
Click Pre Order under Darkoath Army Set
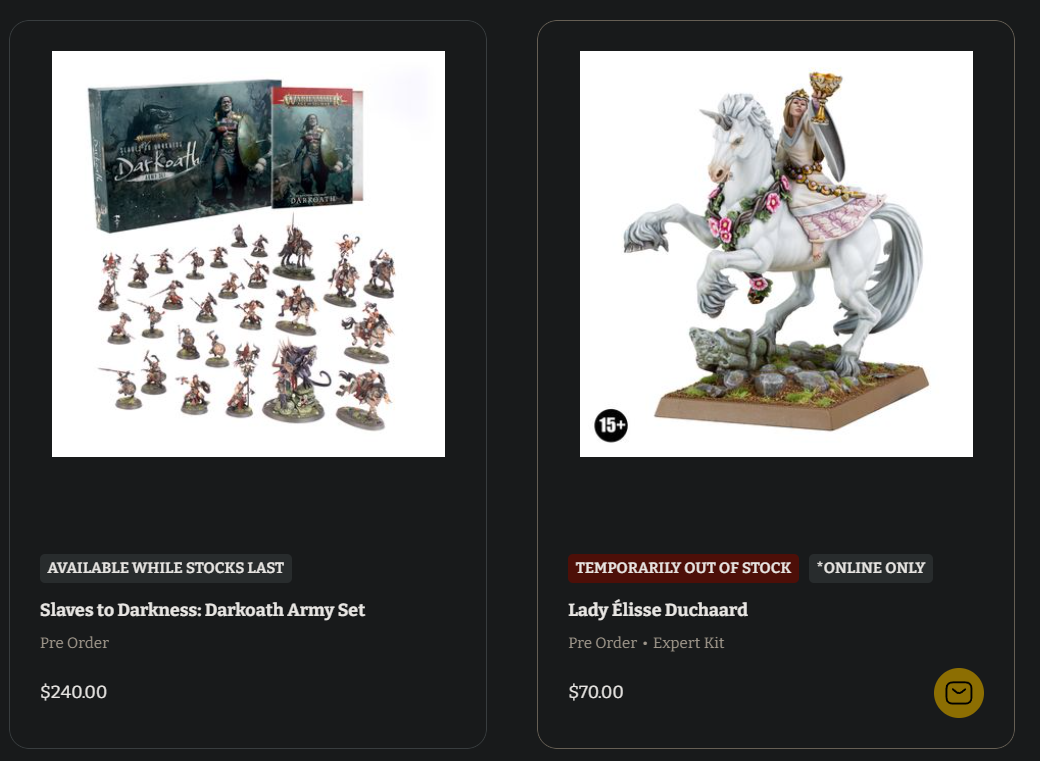tap(74, 643)
